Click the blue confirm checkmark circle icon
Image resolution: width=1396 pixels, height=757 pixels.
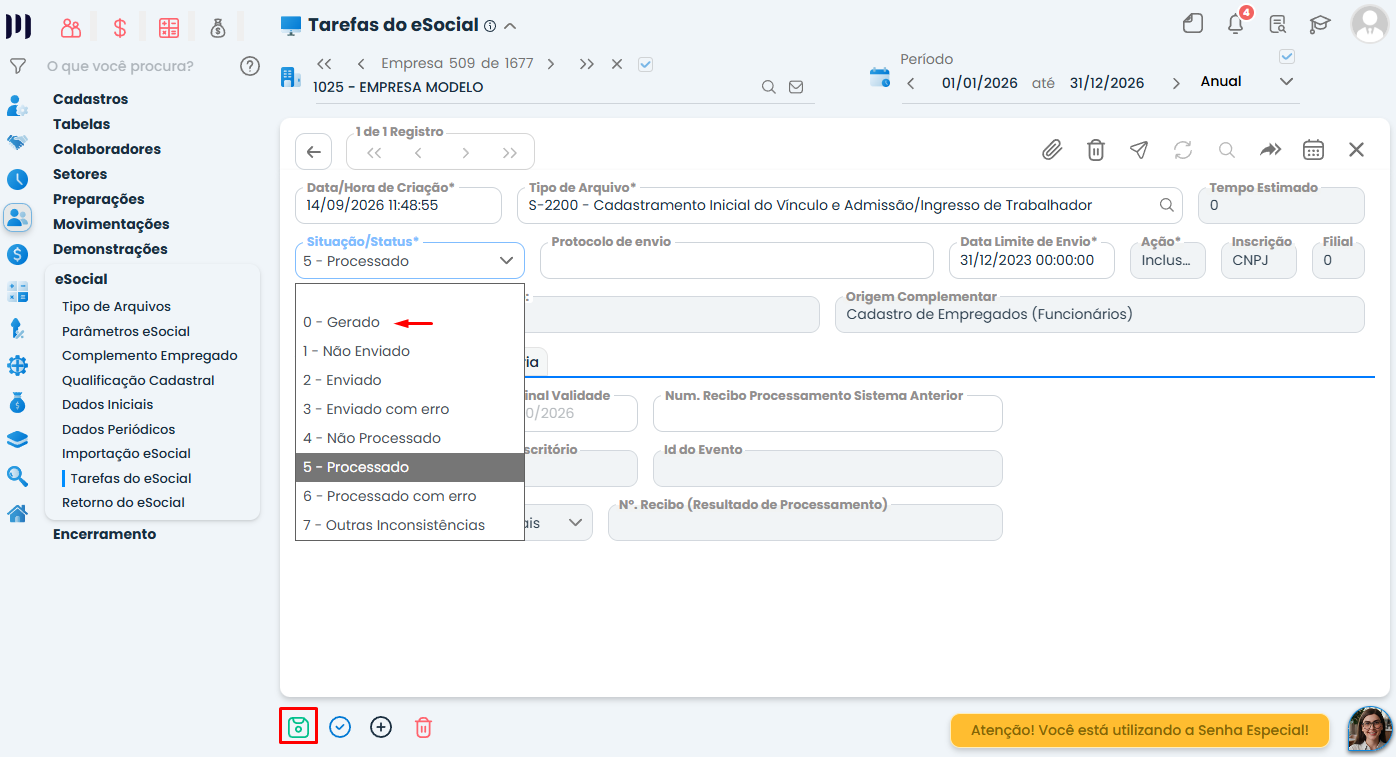click(340, 727)
